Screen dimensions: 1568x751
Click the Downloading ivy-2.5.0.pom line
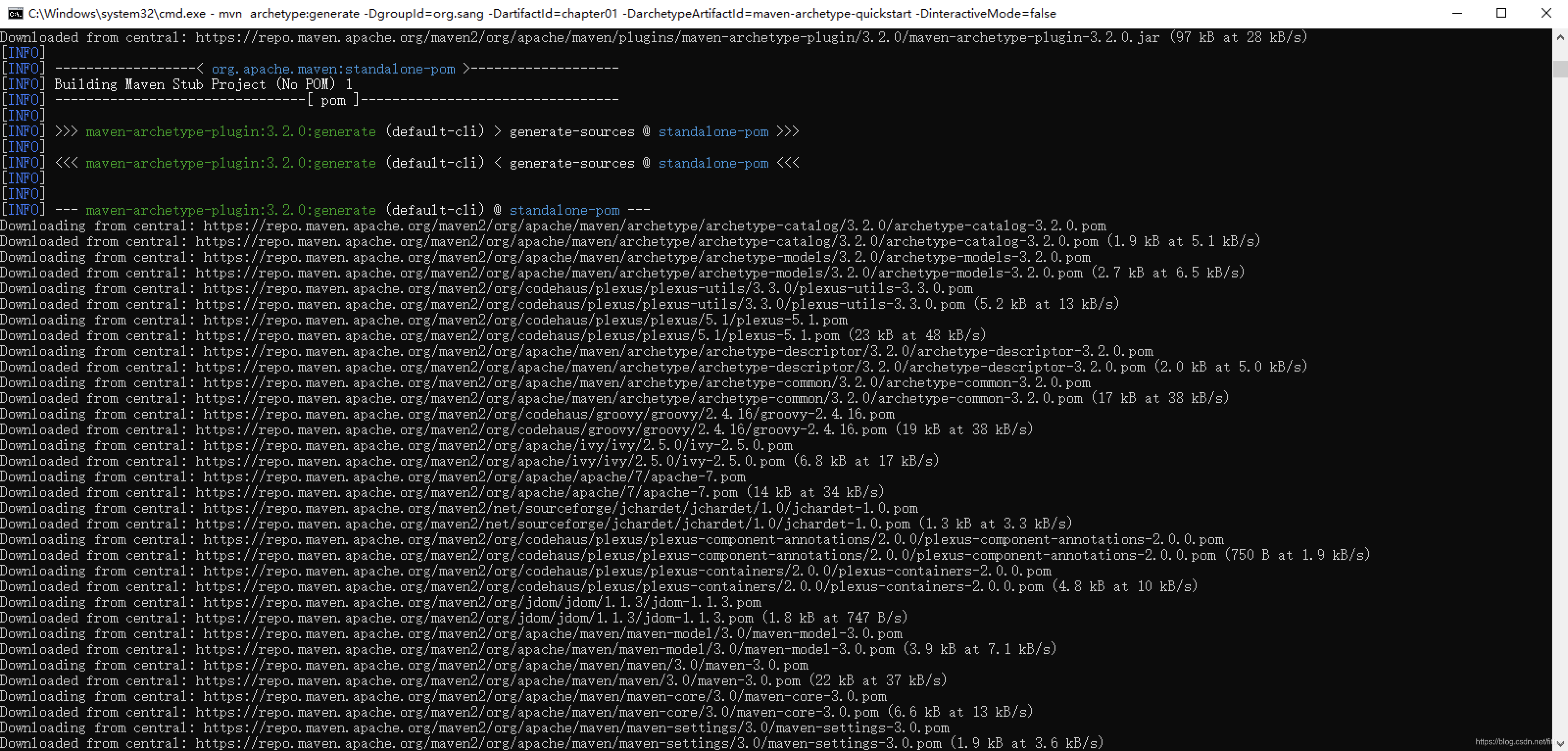[396, 445]
